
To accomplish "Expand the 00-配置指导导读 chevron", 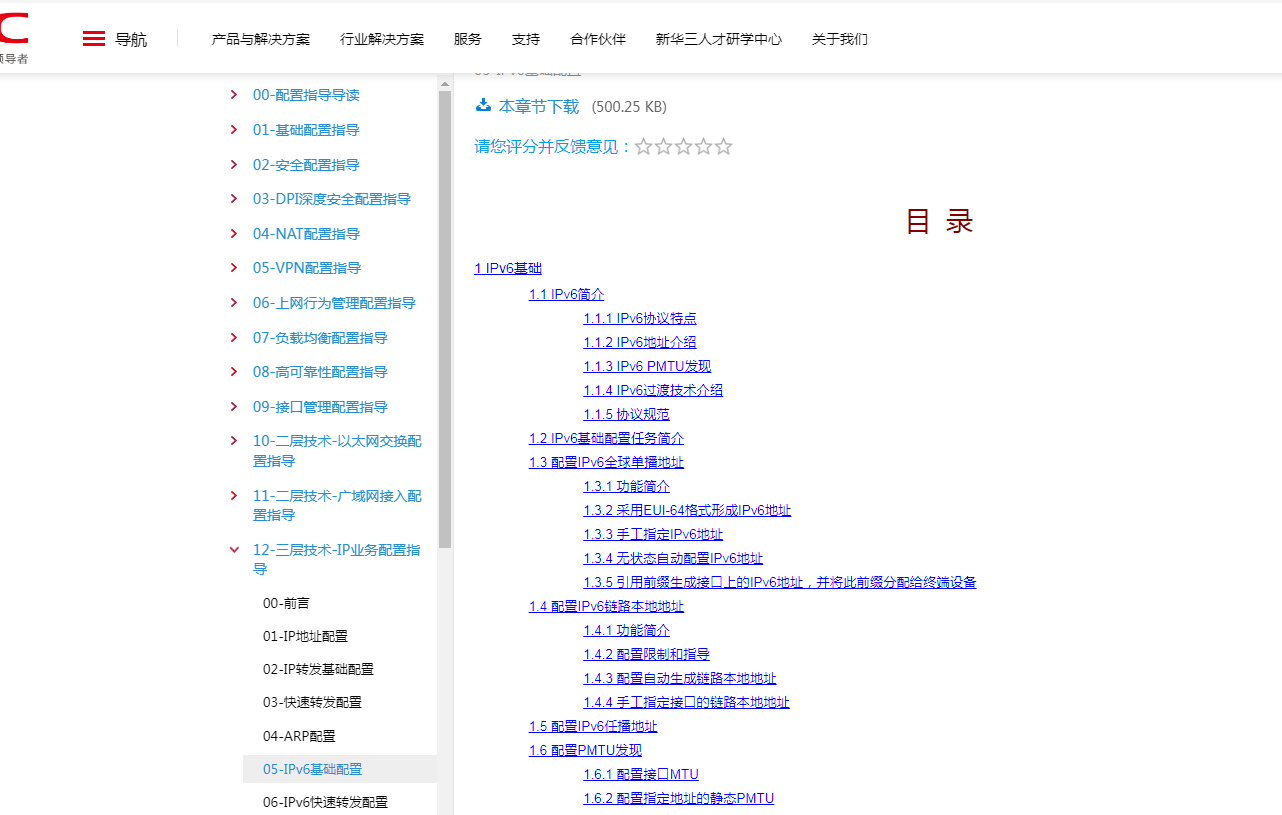I will (234, 95).
